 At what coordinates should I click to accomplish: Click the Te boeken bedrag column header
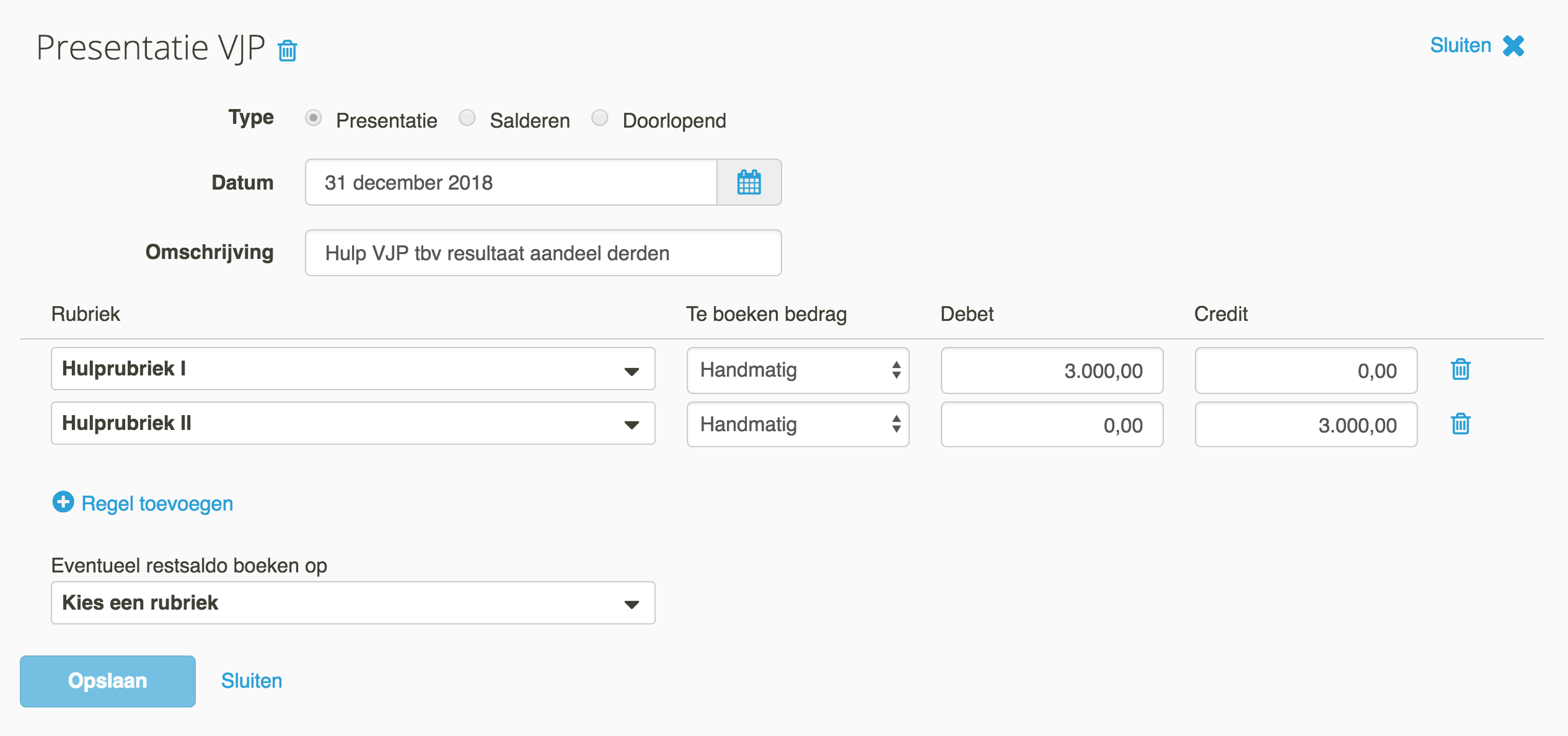pyautogui.click(x=767, y=314)
